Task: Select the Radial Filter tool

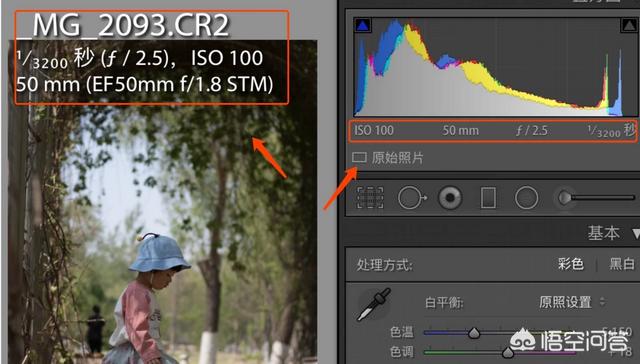Action: click(526, 198)
